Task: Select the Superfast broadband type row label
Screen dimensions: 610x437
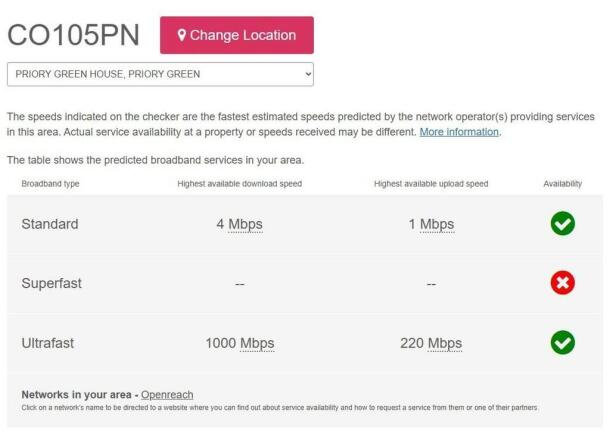Action: point(51,283)
